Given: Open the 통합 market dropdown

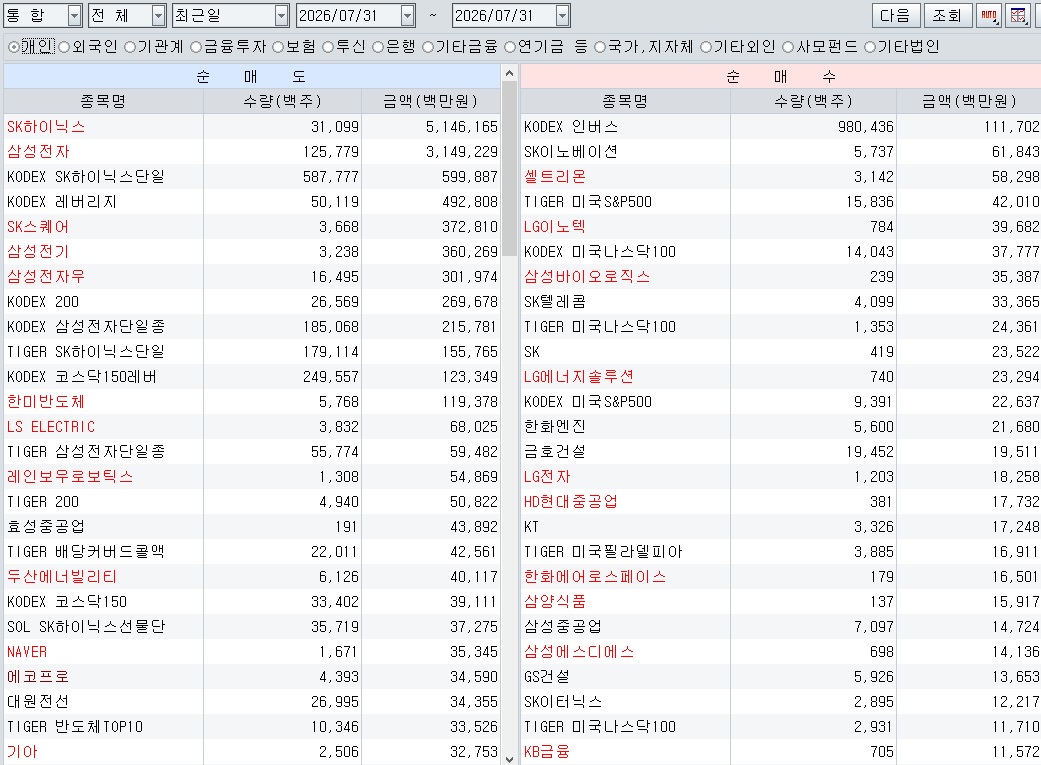Looking at the screenshot, I should (75, 15).
